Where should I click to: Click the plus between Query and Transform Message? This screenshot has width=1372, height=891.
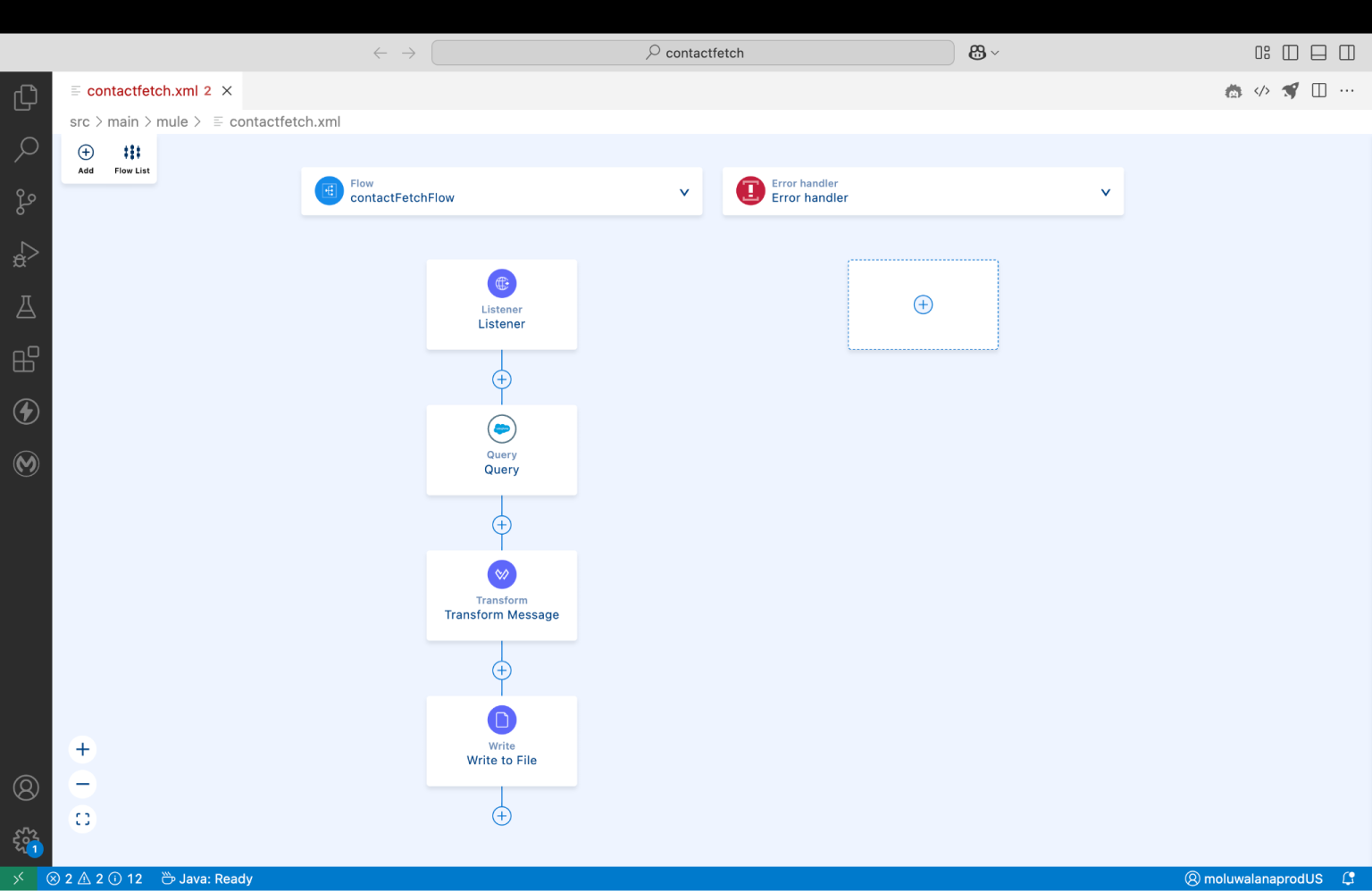click(502, 524)
